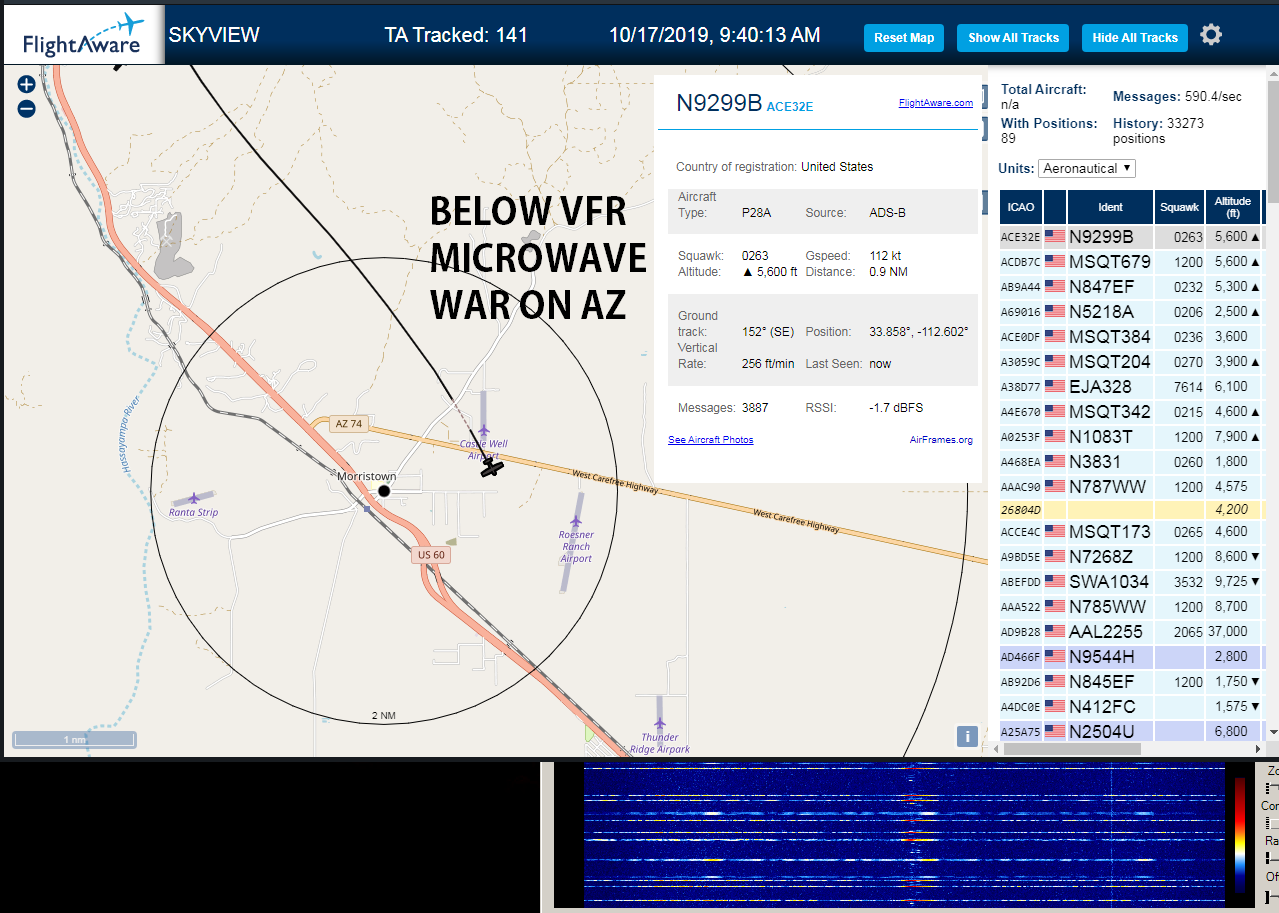The height and width of the screenshot is (913, 1279).
Task: Sort table by Ident column header
Action: tap(1110, 207)
